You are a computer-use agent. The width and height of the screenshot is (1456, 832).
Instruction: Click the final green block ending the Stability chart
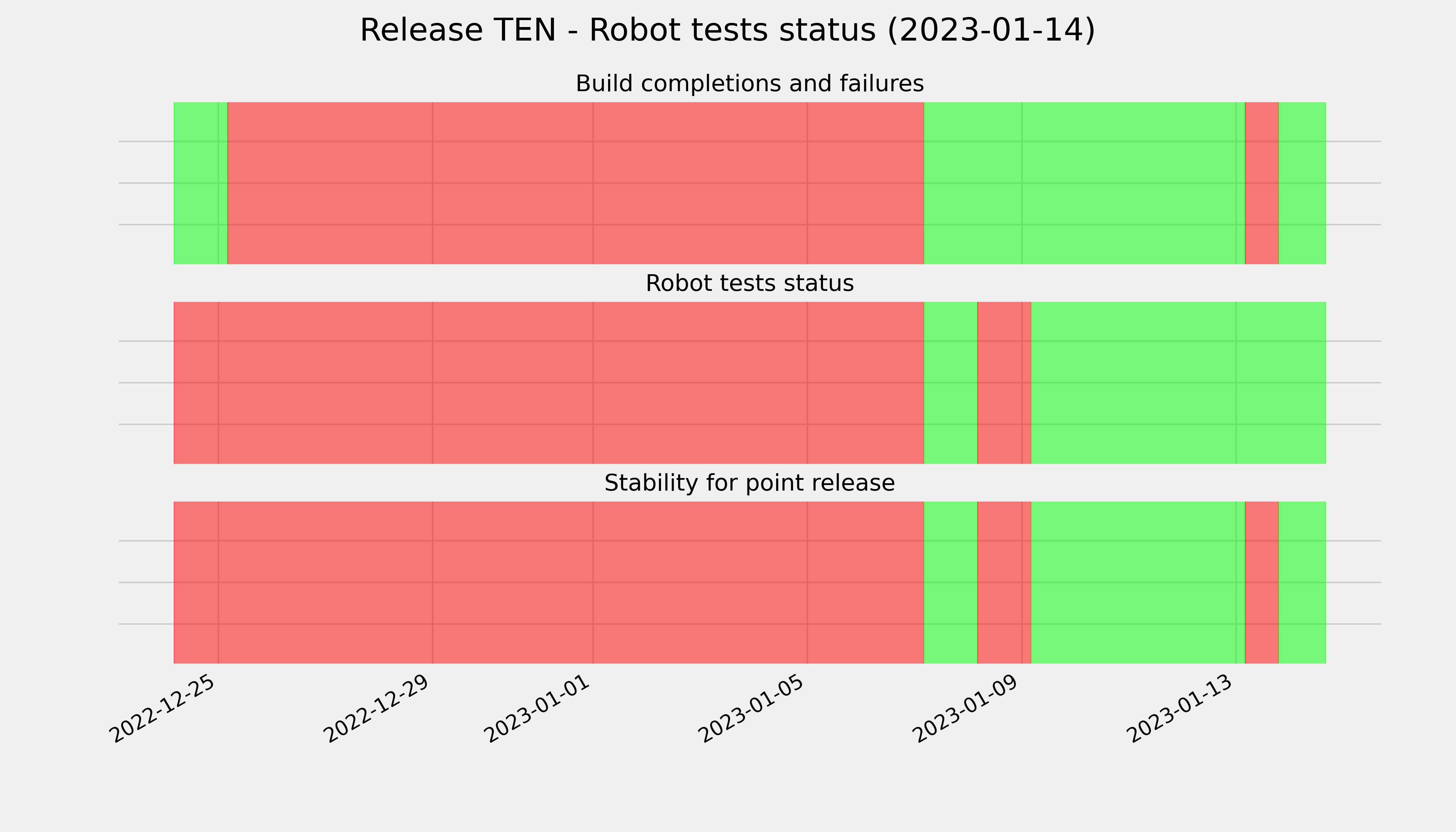click(x=1302, y=582)
